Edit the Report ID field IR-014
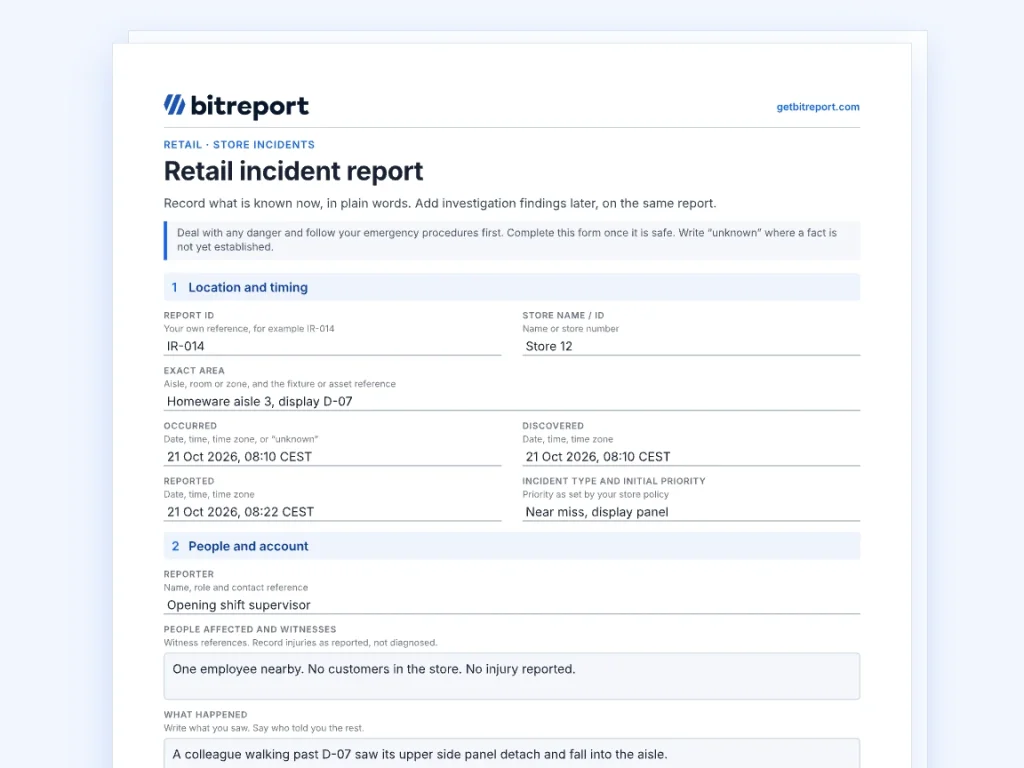This screenshot has height=768, width=1024. click(332, 346)
